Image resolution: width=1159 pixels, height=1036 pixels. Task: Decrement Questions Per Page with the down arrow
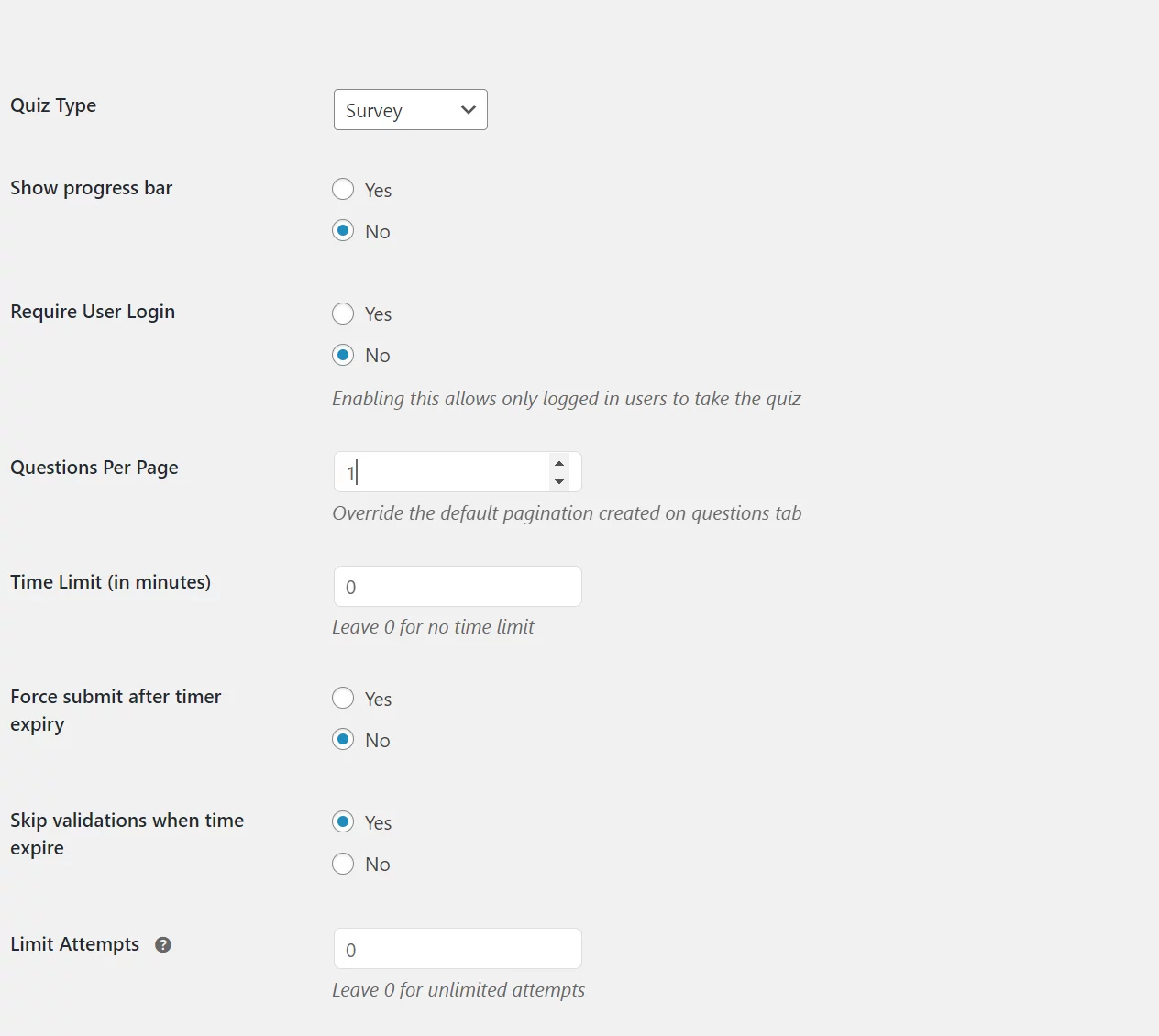tap(559, 480)
